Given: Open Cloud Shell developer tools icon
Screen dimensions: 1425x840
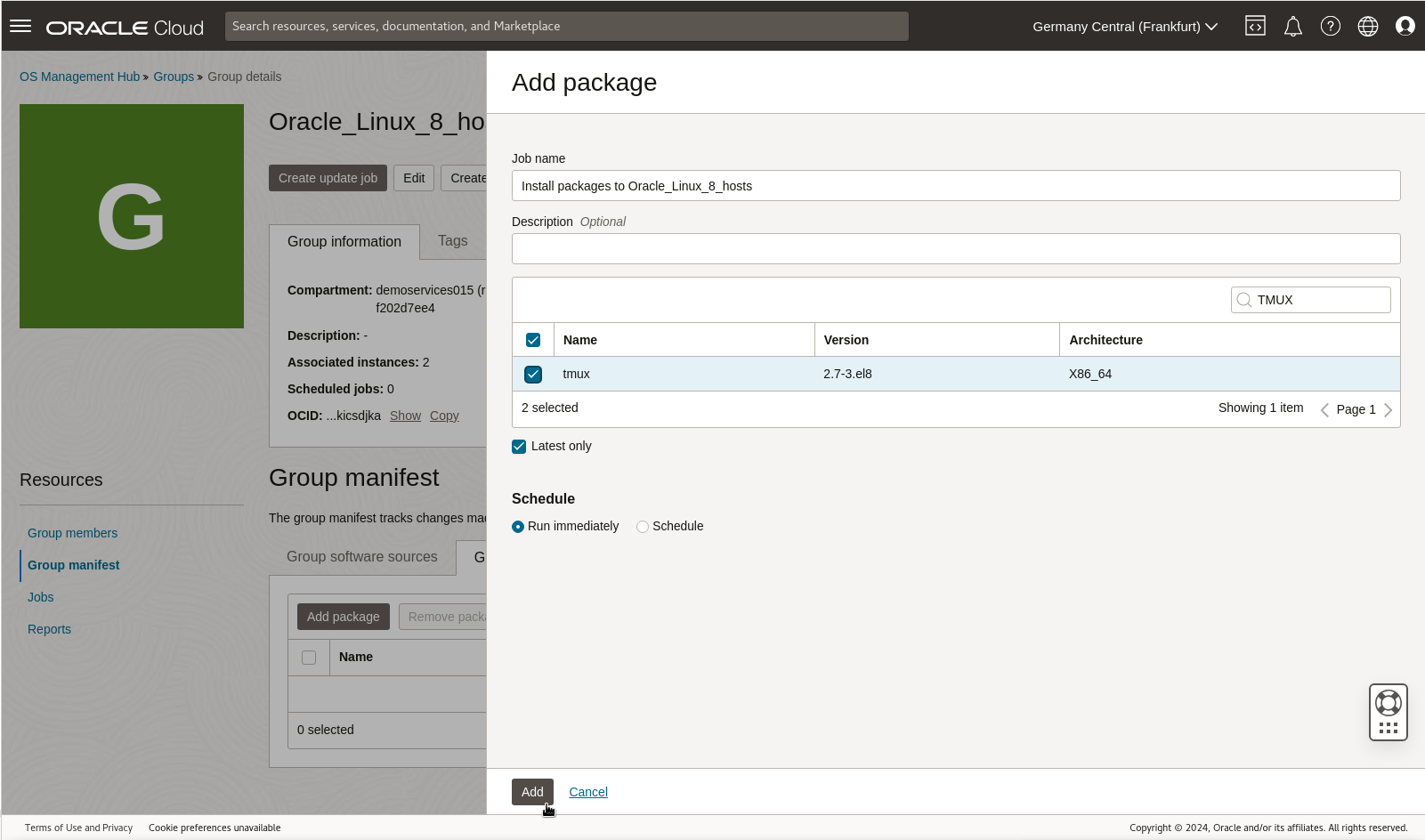Looking at the screenshot, I should 1255,26.
